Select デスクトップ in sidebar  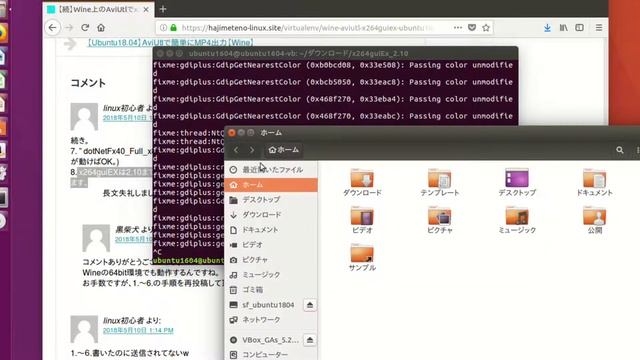pos(271,200)
